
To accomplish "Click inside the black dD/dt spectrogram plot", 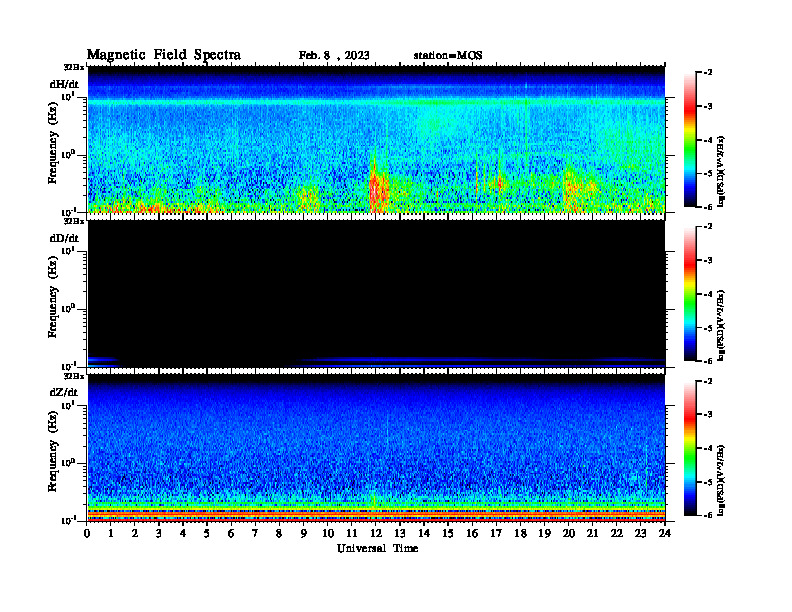I will pos(376,293).
